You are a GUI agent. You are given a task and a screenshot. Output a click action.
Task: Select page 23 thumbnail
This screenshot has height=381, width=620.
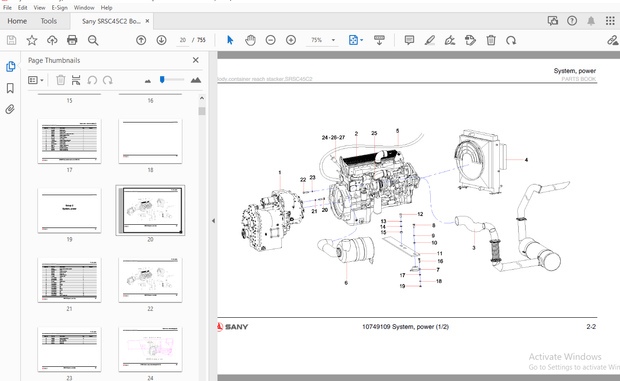(x=69, y=349)
